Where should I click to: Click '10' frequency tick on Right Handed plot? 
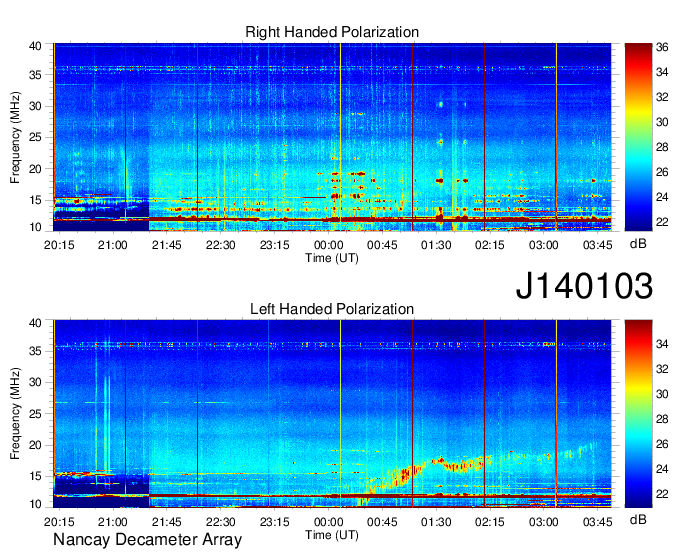click(36, 227)
